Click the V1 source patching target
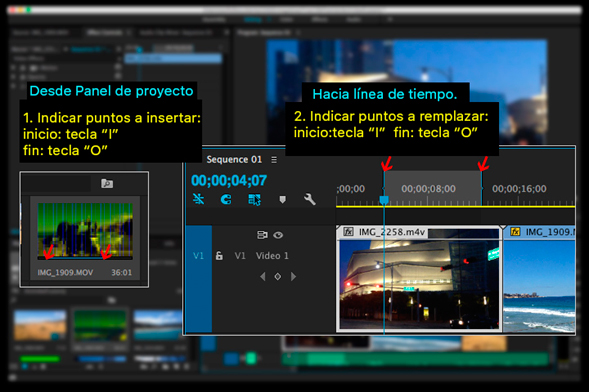Screen dimensions: 589x392 (198, 256)
